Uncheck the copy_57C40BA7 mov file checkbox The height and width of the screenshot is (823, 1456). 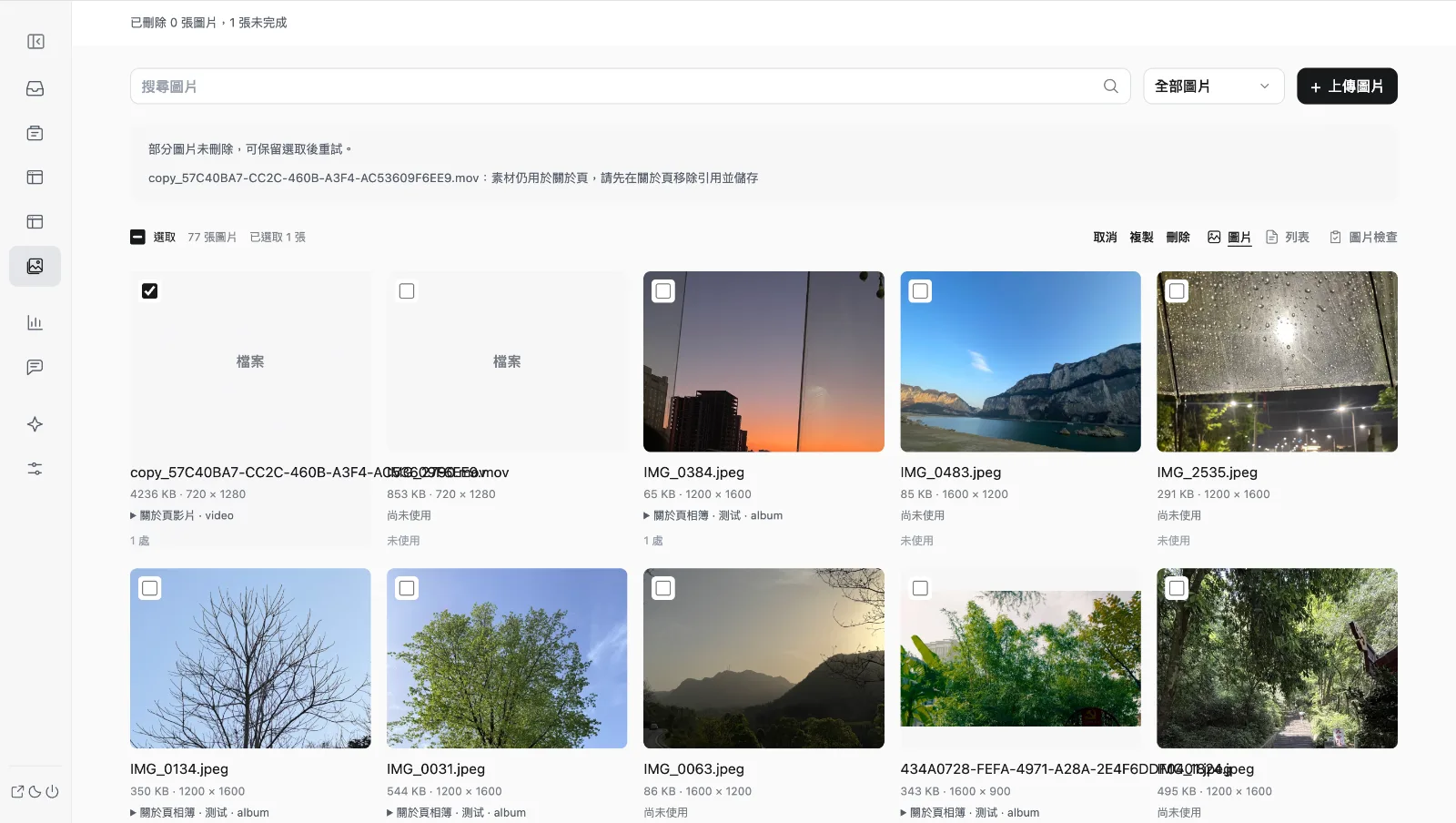pyautogui.click(x=150, y=291)
